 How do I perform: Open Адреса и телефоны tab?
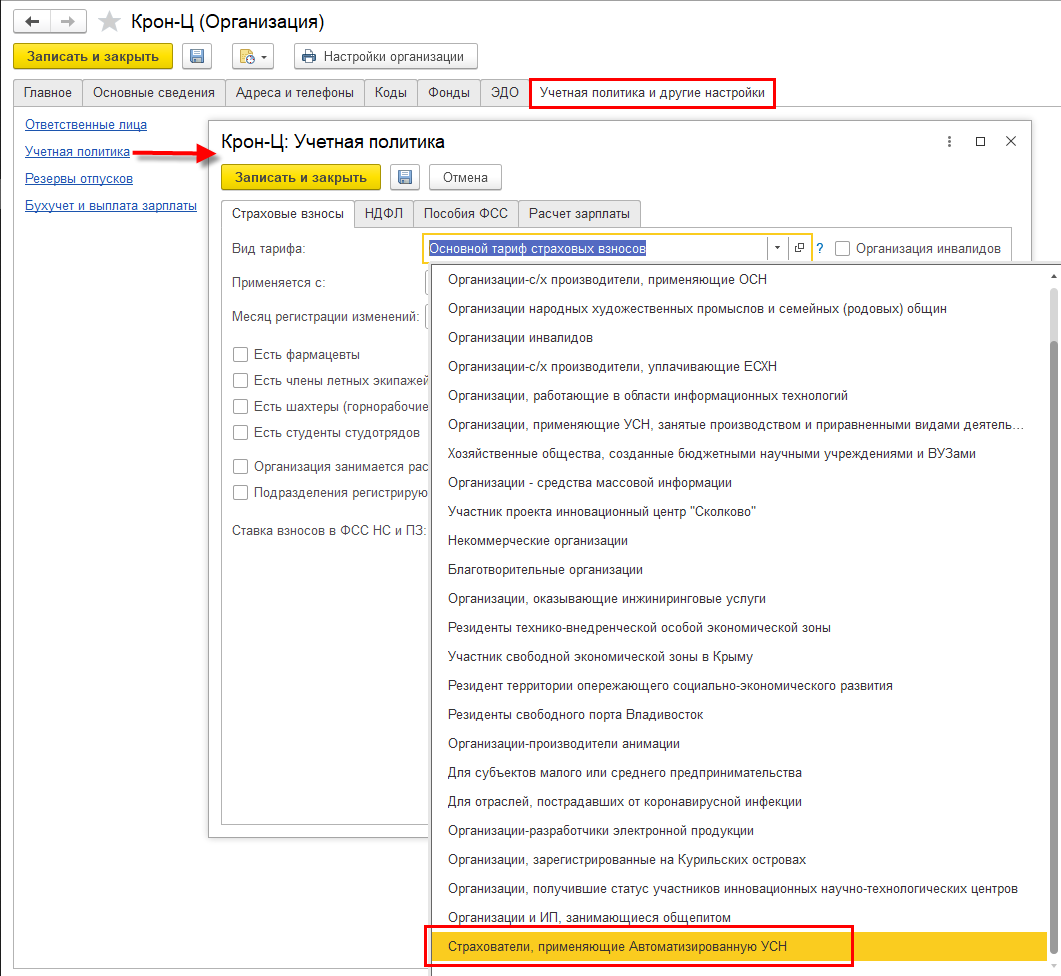click(294, 93)
